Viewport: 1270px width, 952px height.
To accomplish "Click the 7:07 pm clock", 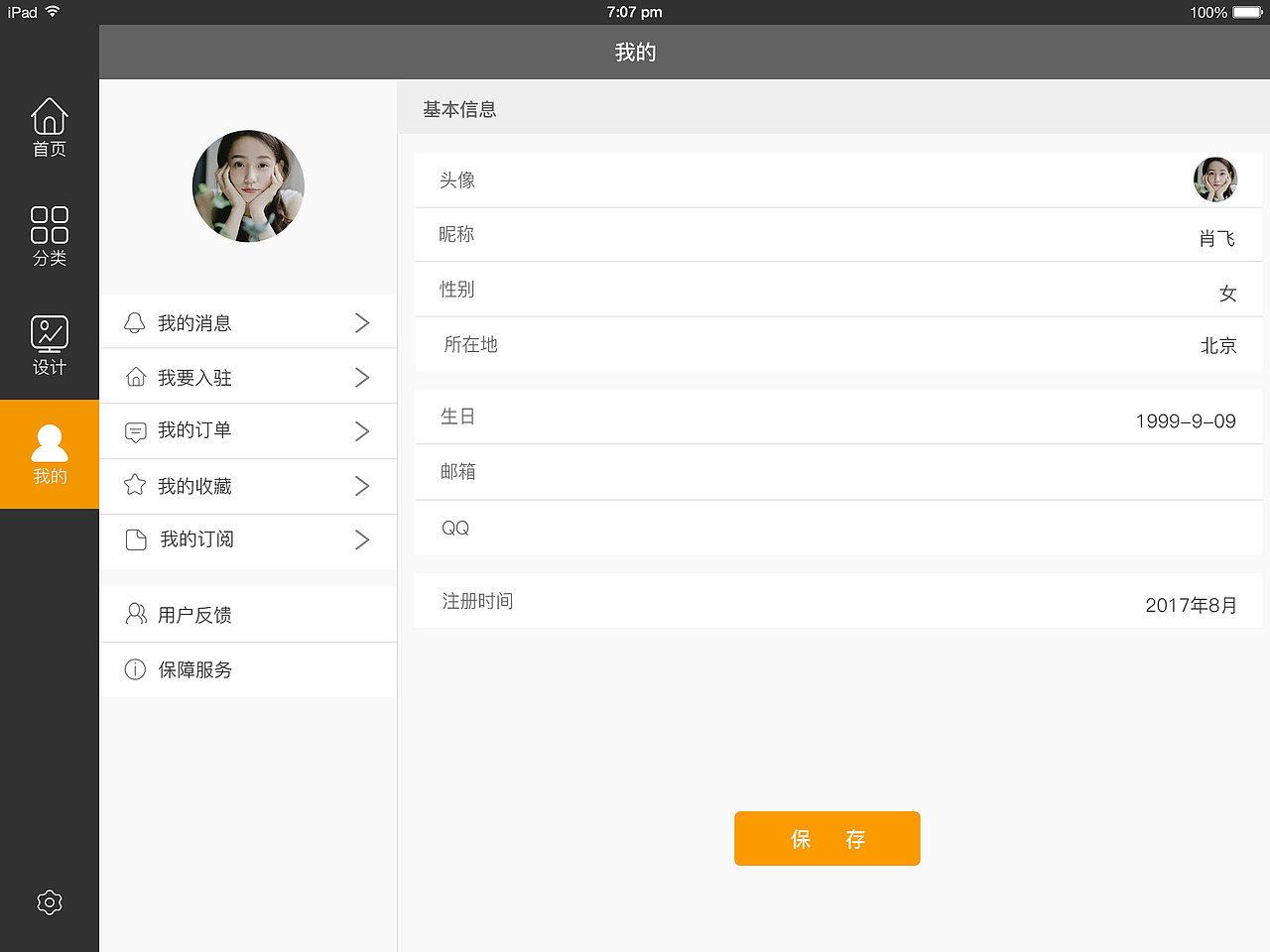I will [635, 12].
